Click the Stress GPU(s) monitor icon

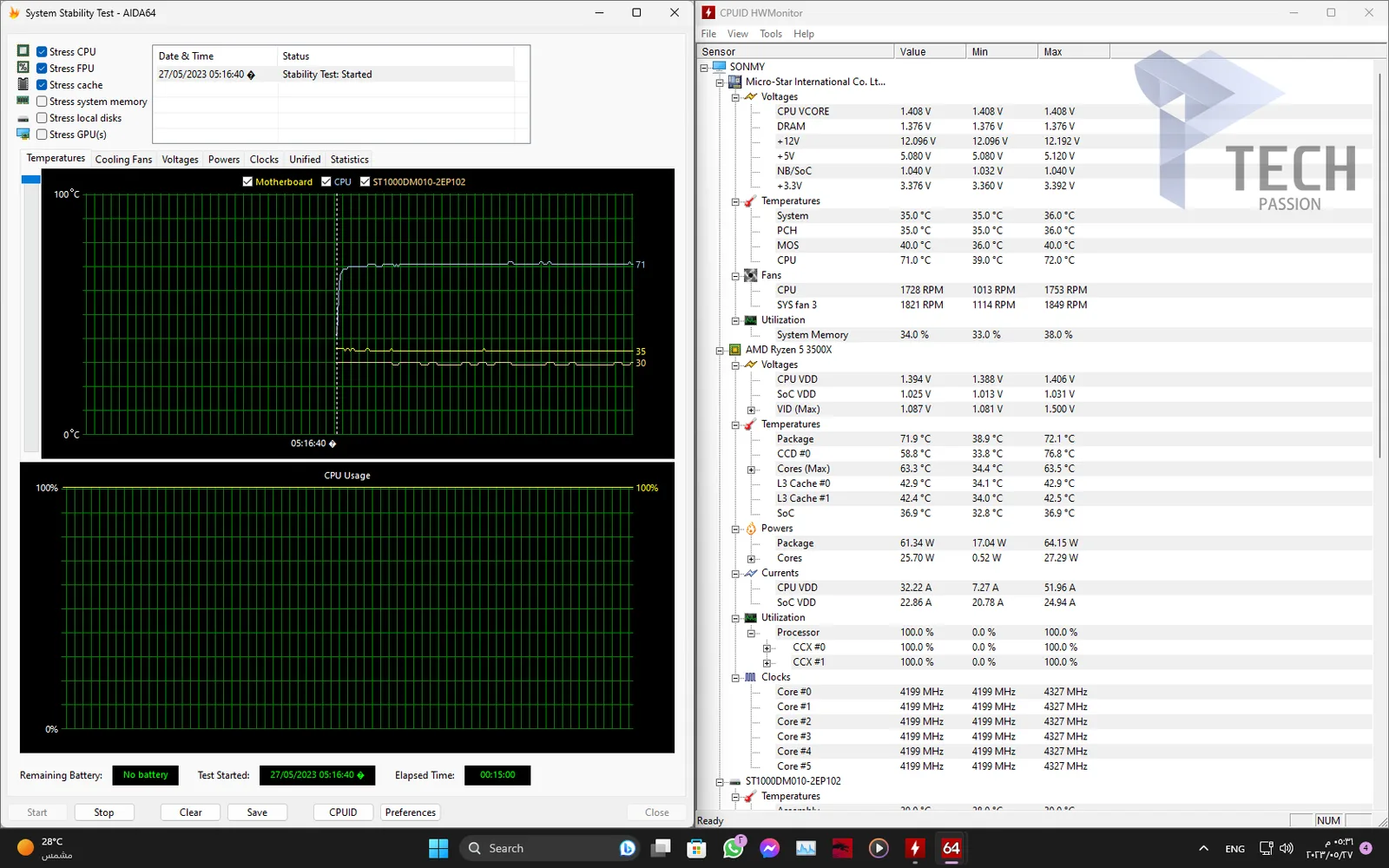pos(23,134)
